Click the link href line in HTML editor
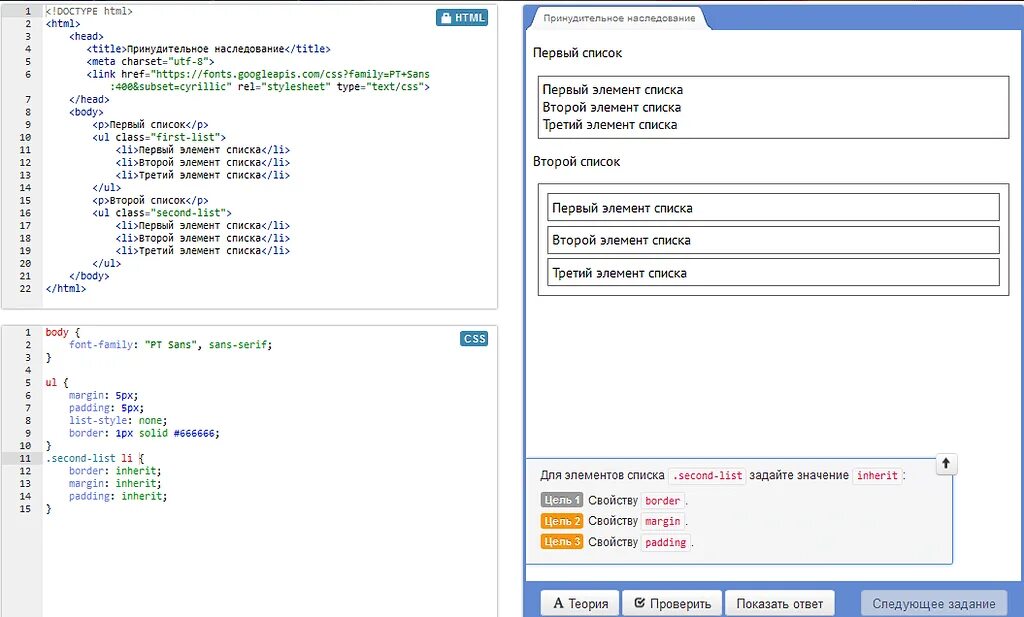This screenshot has height=617, width=1024. pyautogui.click(x=258, y=80)
